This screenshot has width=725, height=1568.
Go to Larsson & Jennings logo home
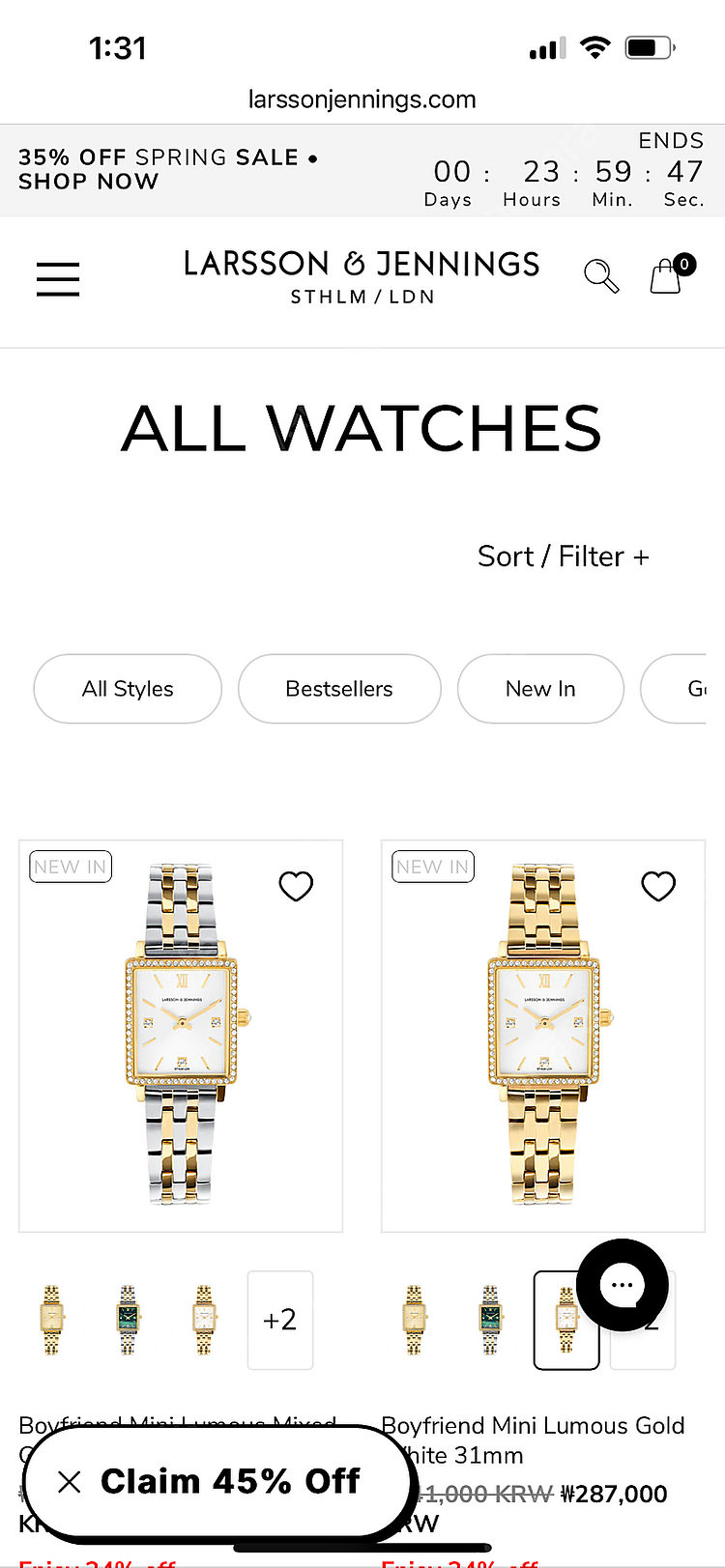pyautogui.click(x=362, y=276)
